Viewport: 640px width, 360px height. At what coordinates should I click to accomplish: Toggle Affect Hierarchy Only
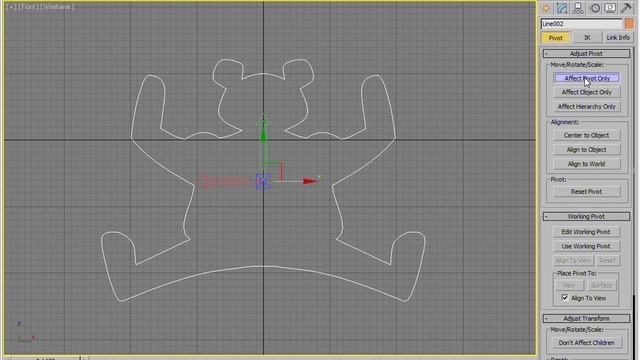pos(587,107)
